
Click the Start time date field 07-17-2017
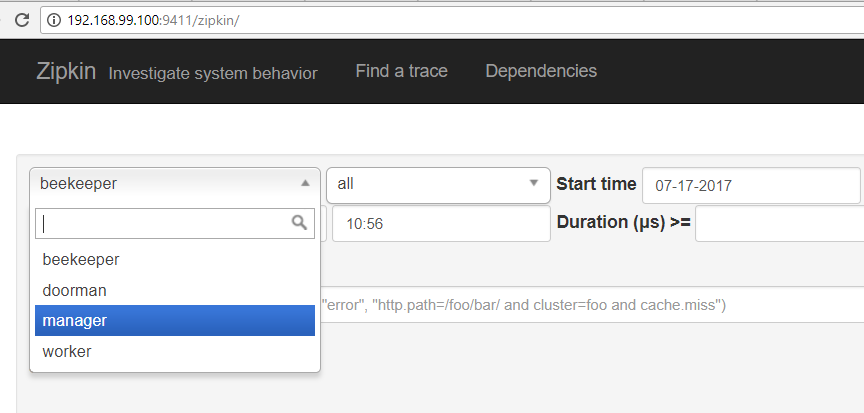coord(751,185)
